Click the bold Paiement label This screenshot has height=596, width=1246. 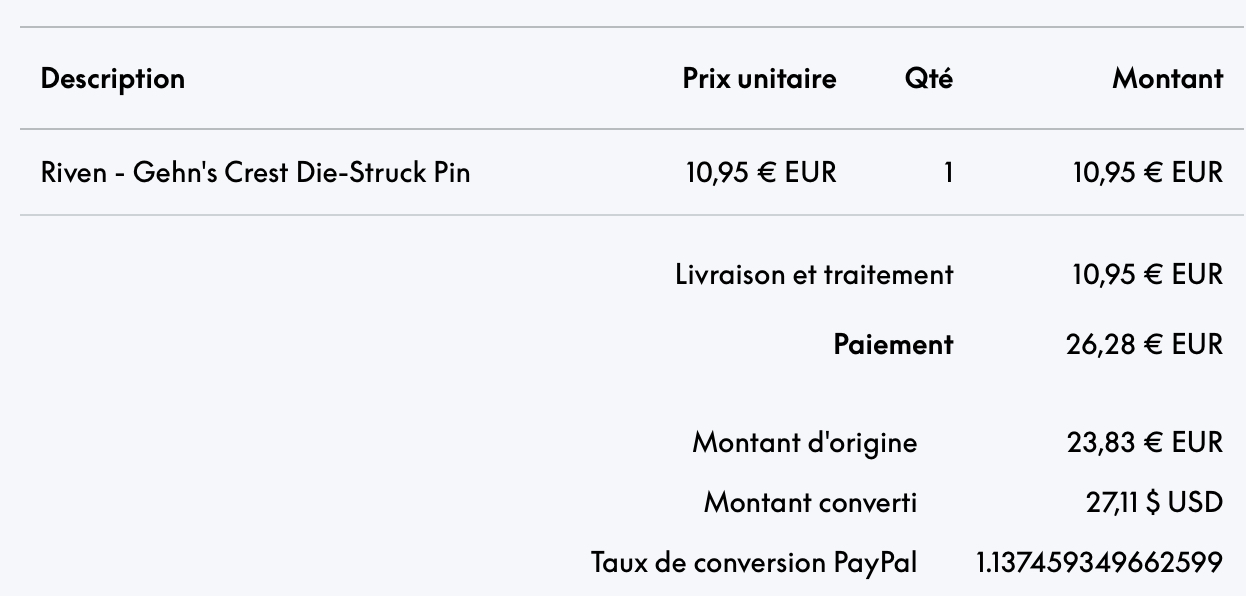[x=893, y=345]
